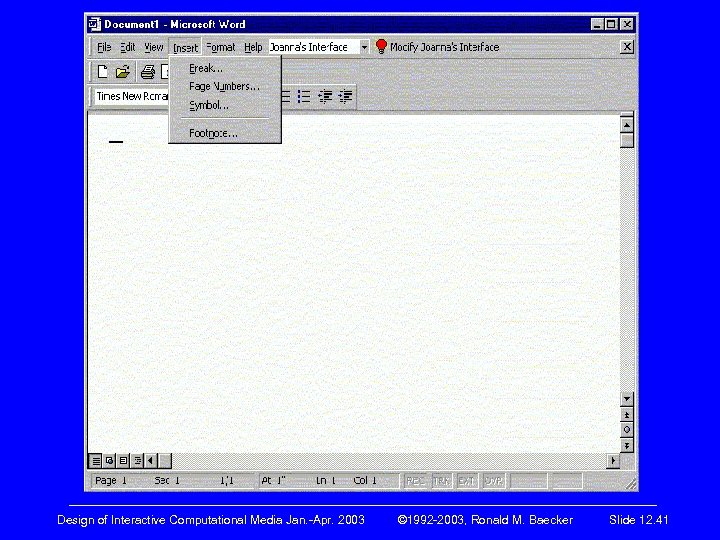The width and height of the screenshot is (720, 540).
Task: Choose Footnote... from Insert menu
Action: click(x=225, y=133)
